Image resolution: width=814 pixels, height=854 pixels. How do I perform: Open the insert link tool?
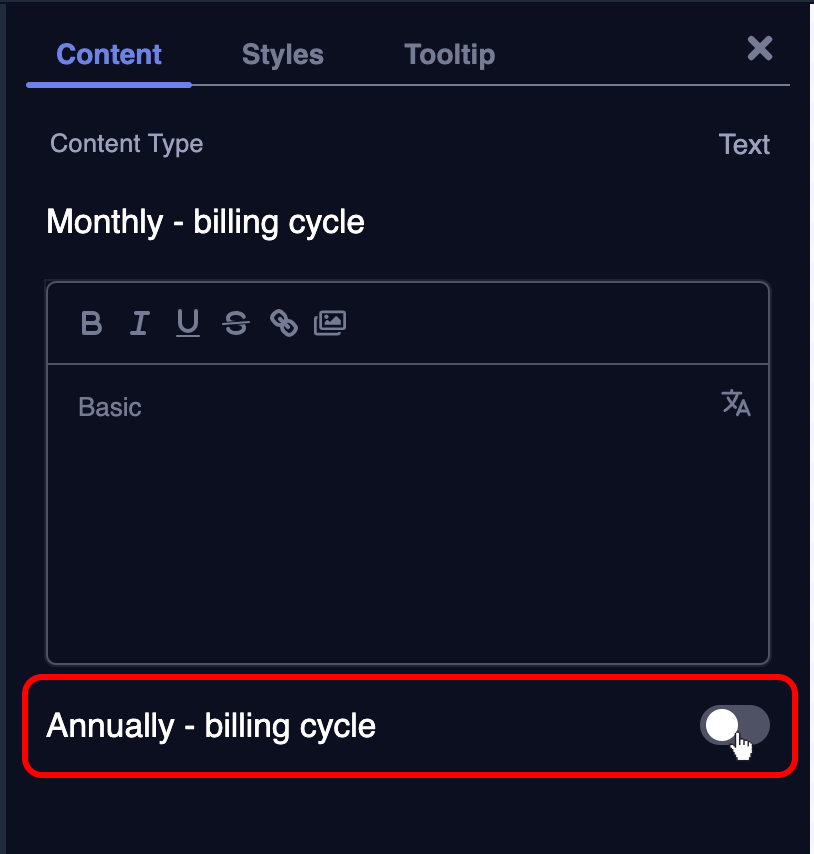[x=284, y=323]
